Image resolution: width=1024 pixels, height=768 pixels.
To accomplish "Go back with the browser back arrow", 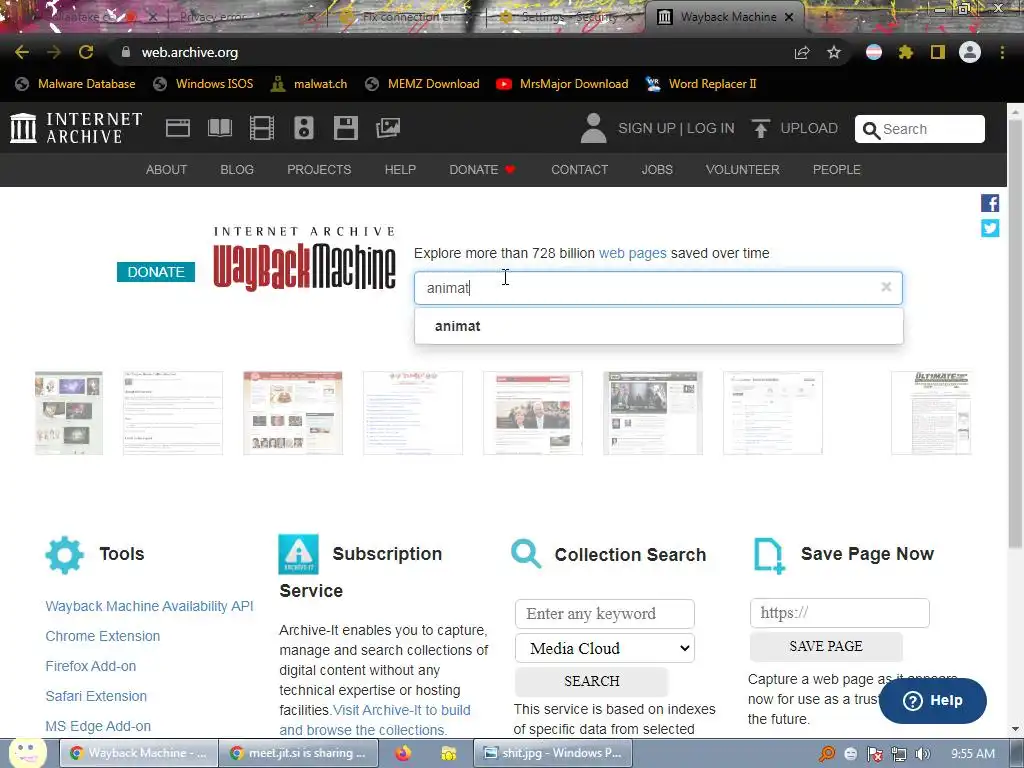I will pyautogui.click(x=22, y=52).
